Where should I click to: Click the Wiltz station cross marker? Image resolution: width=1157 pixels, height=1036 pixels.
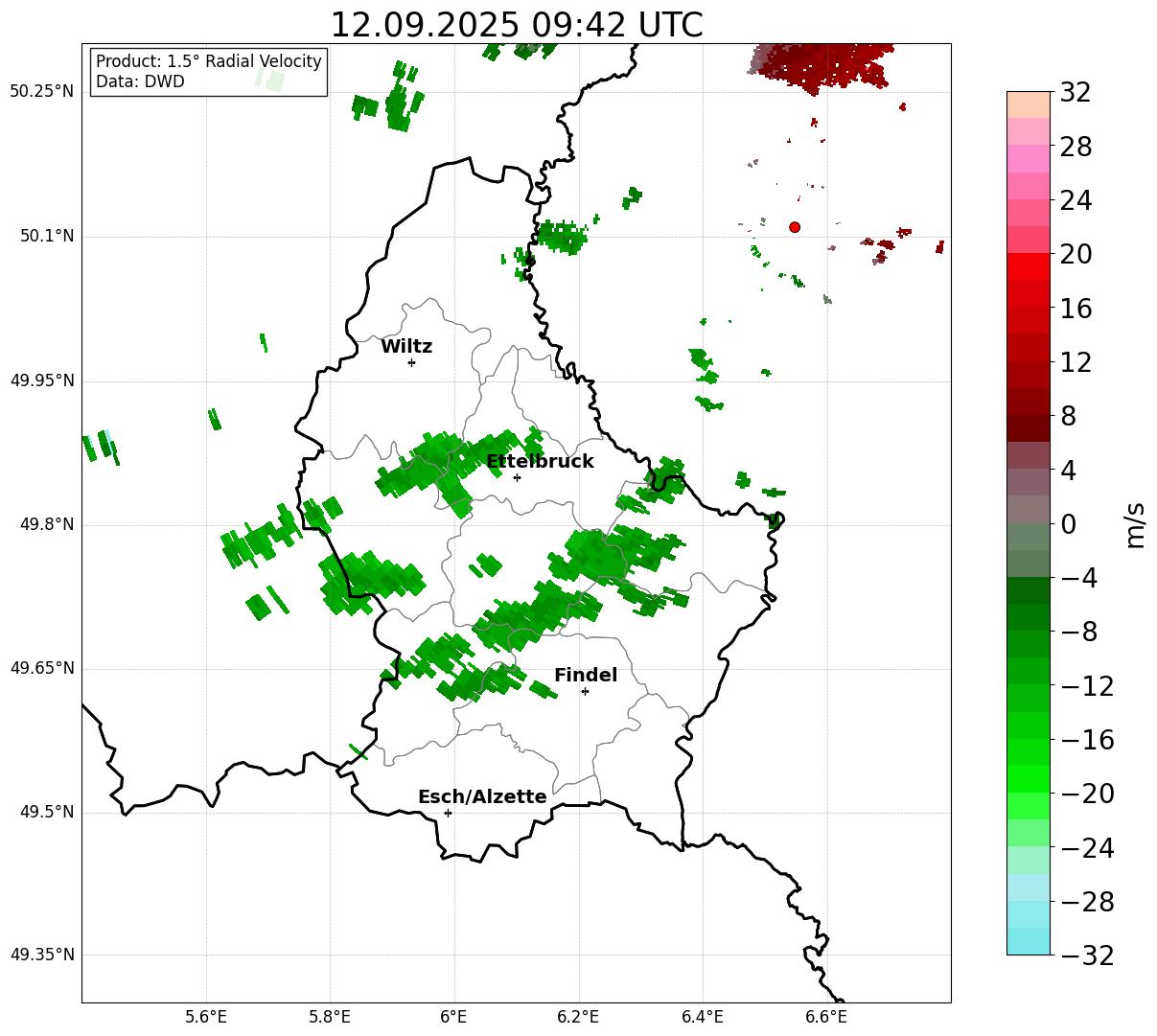pos(411,362)
